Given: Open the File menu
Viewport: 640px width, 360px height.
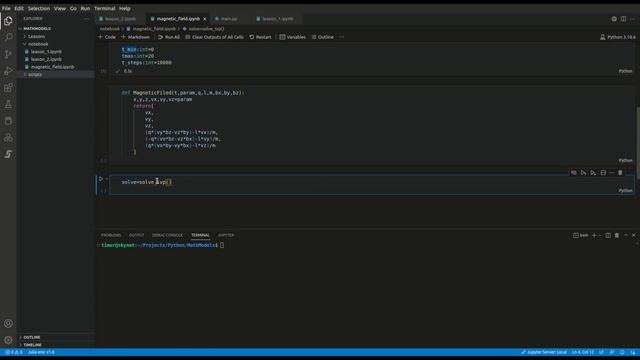Looking at the screenshot, I should [x=6, y=8].
